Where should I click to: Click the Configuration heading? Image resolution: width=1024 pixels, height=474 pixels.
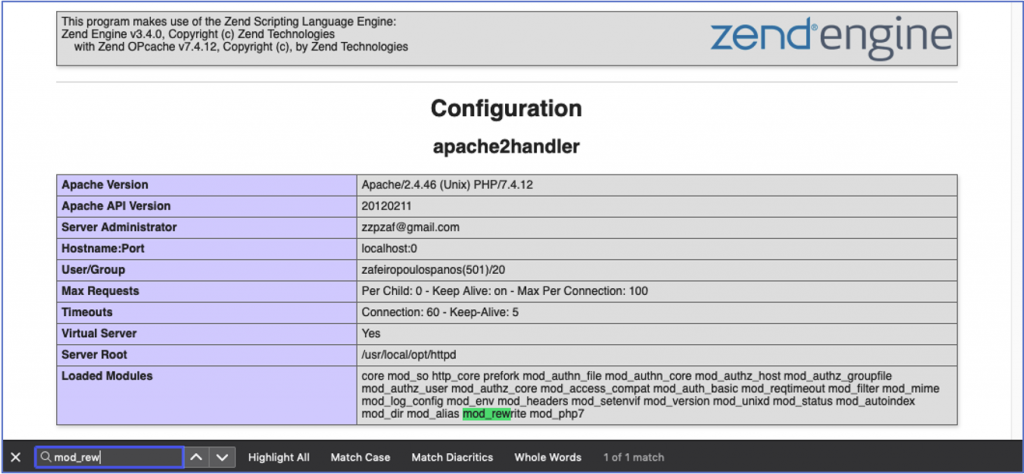(x=506, y=108)
